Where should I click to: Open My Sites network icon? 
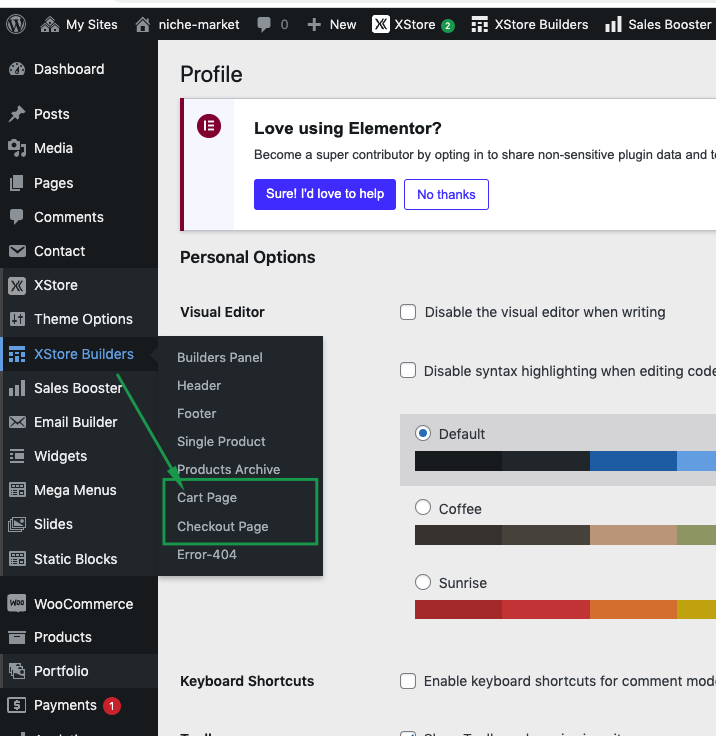[x=50, y=24]
